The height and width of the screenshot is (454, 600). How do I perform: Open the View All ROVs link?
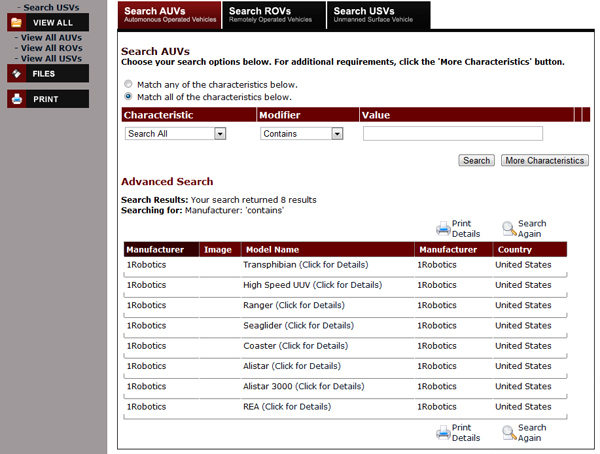[52, 48]
